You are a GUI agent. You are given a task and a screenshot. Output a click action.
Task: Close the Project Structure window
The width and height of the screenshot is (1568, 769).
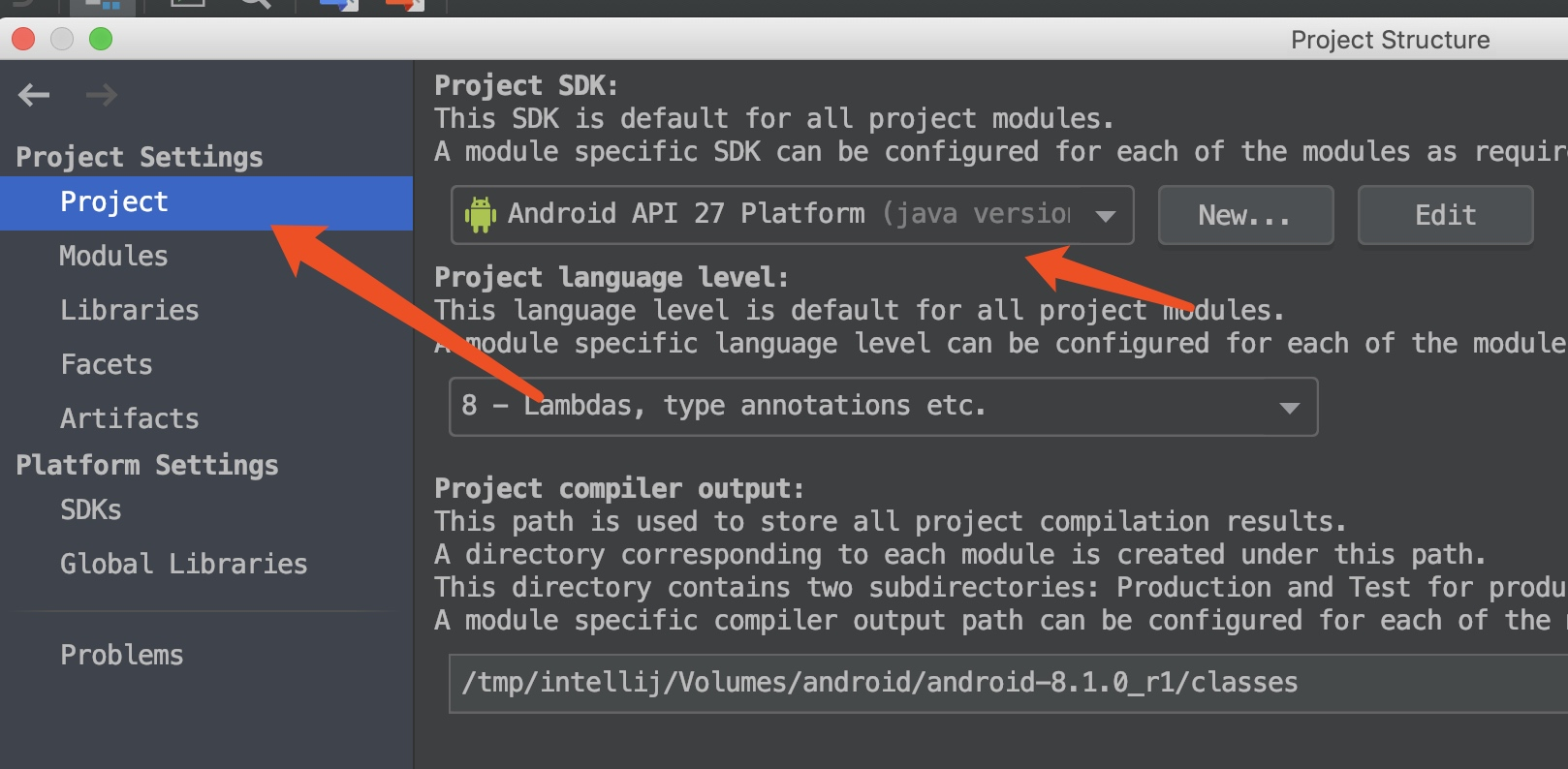pyautogui.click(x=23, y=39)
